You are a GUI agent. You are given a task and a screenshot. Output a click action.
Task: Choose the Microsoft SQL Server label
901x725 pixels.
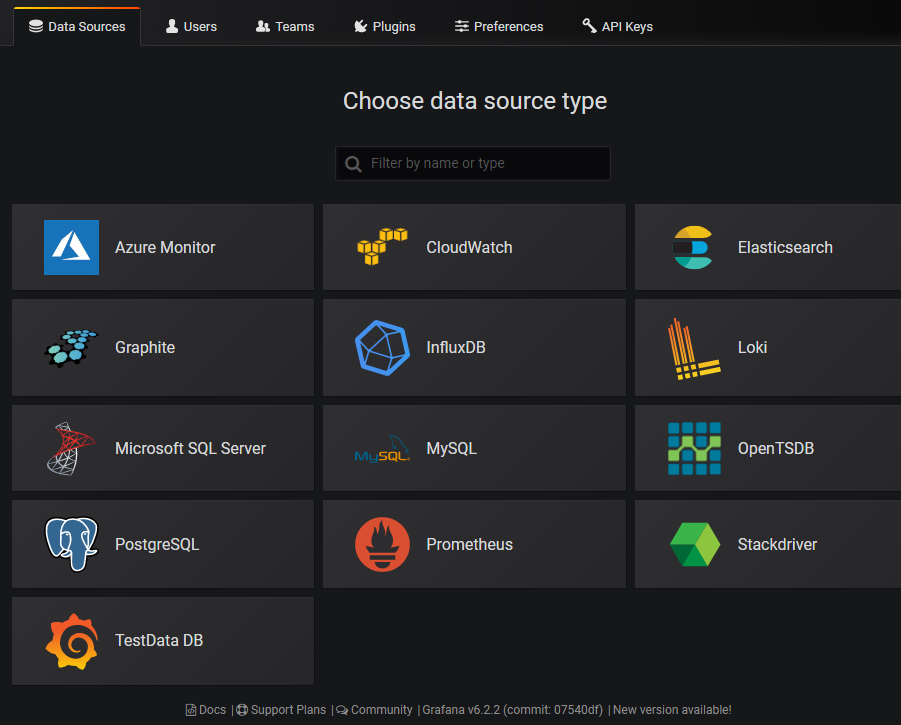(190, 448)
